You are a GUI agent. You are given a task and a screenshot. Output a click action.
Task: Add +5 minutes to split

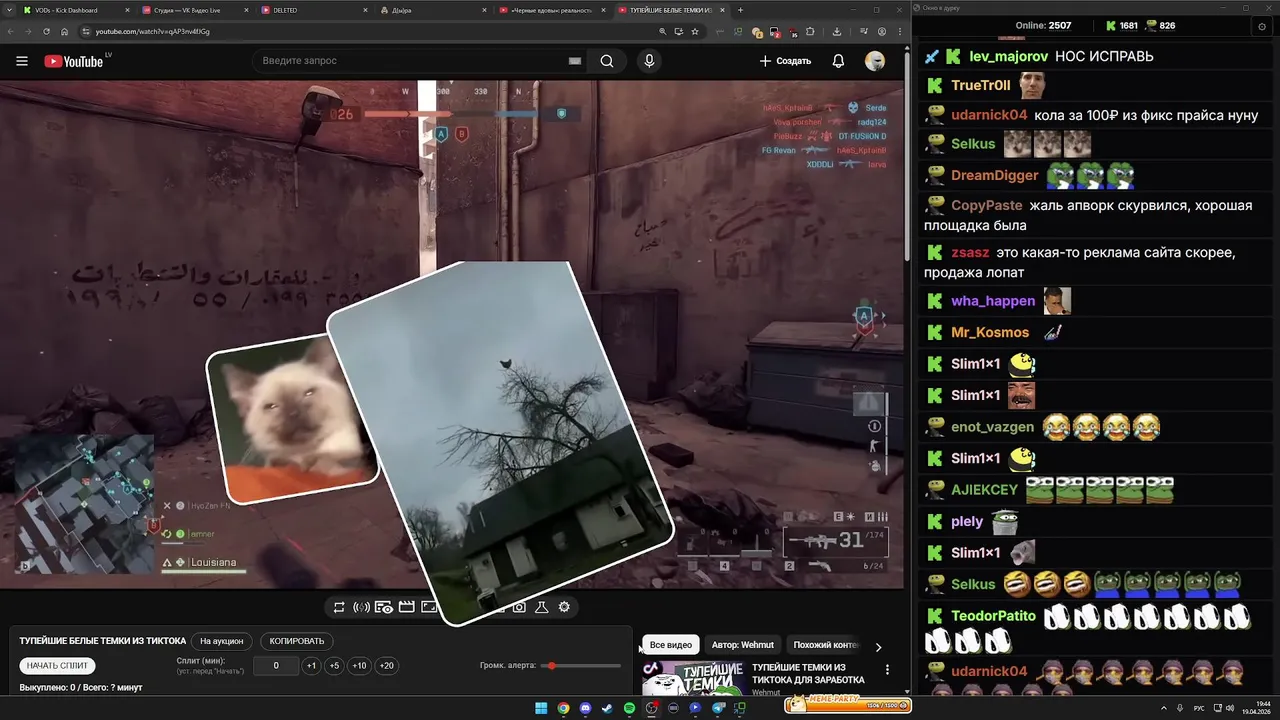tap(334, 666)
